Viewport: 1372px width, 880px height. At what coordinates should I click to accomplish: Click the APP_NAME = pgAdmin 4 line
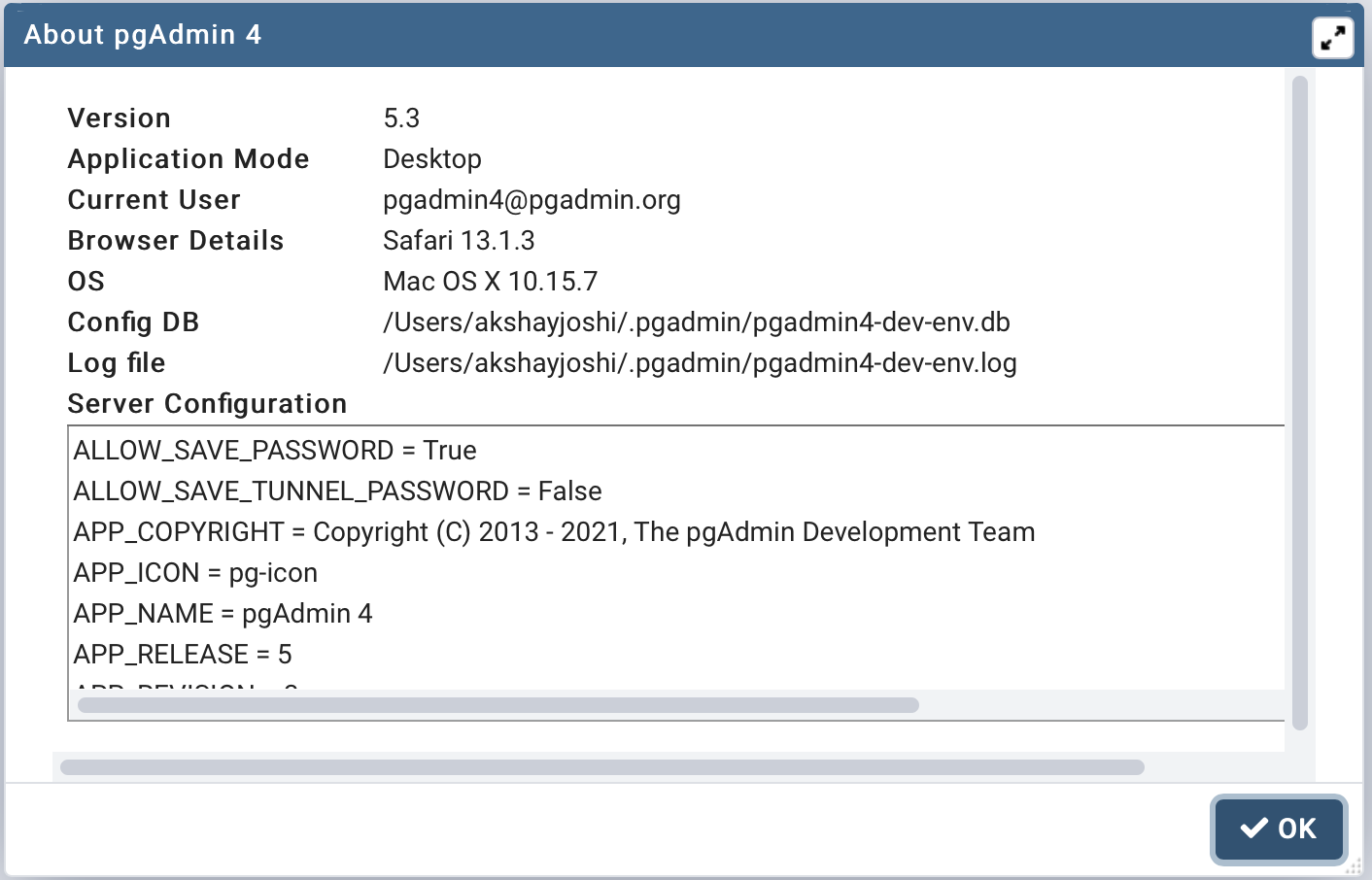pyautogui.click(x=223, y=614)
